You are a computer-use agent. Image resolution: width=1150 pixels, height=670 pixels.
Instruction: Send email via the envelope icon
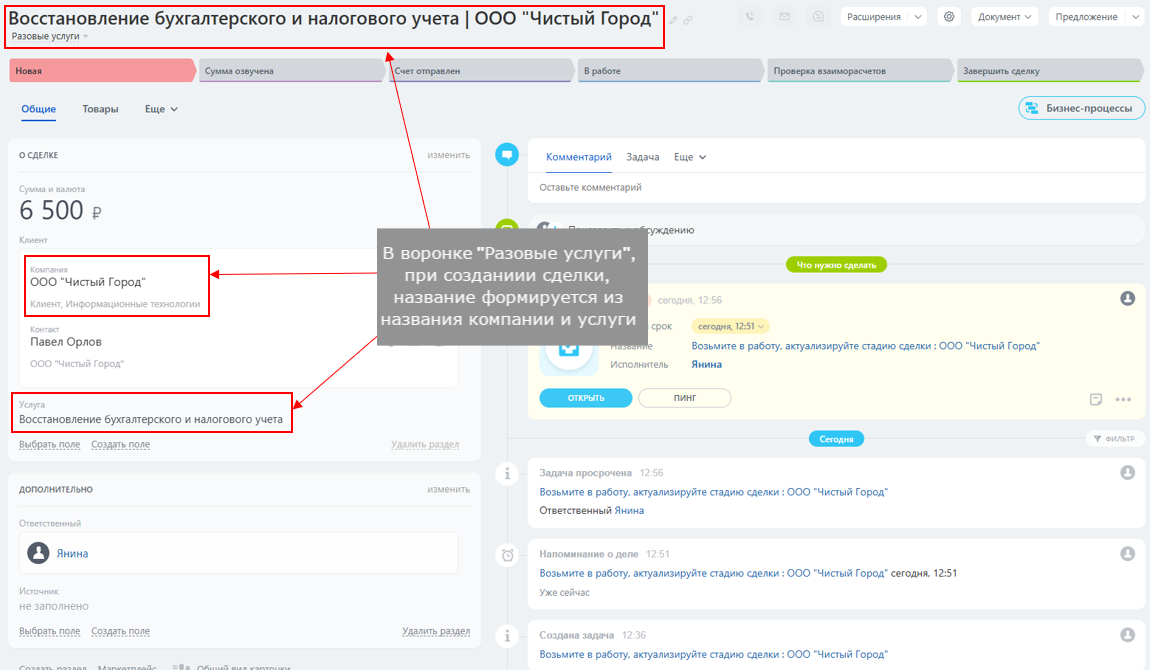784,16
